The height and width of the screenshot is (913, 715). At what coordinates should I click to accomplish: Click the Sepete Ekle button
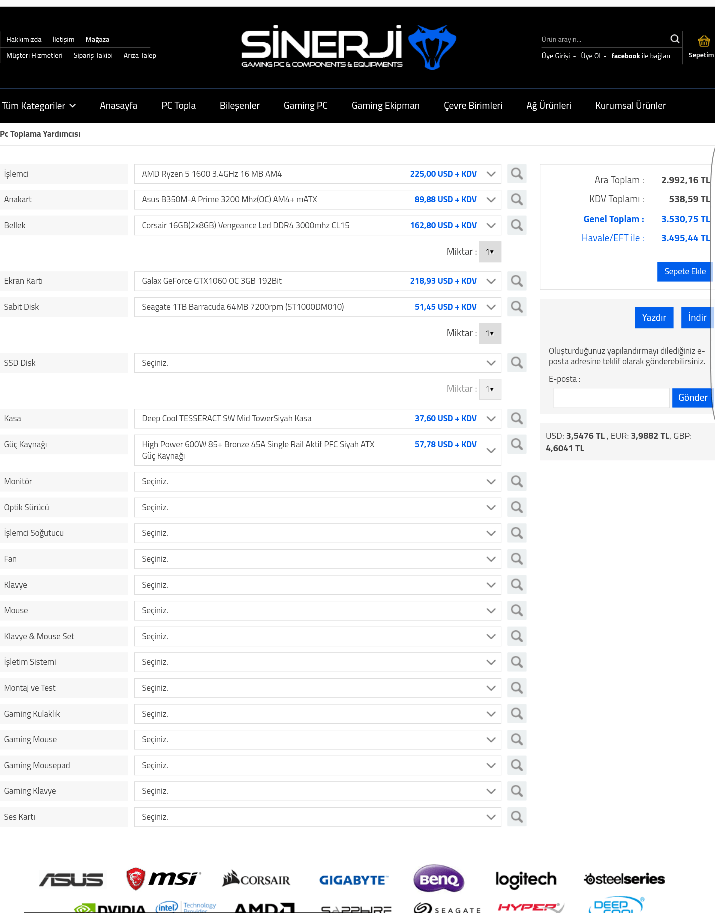tap(685, 271)
